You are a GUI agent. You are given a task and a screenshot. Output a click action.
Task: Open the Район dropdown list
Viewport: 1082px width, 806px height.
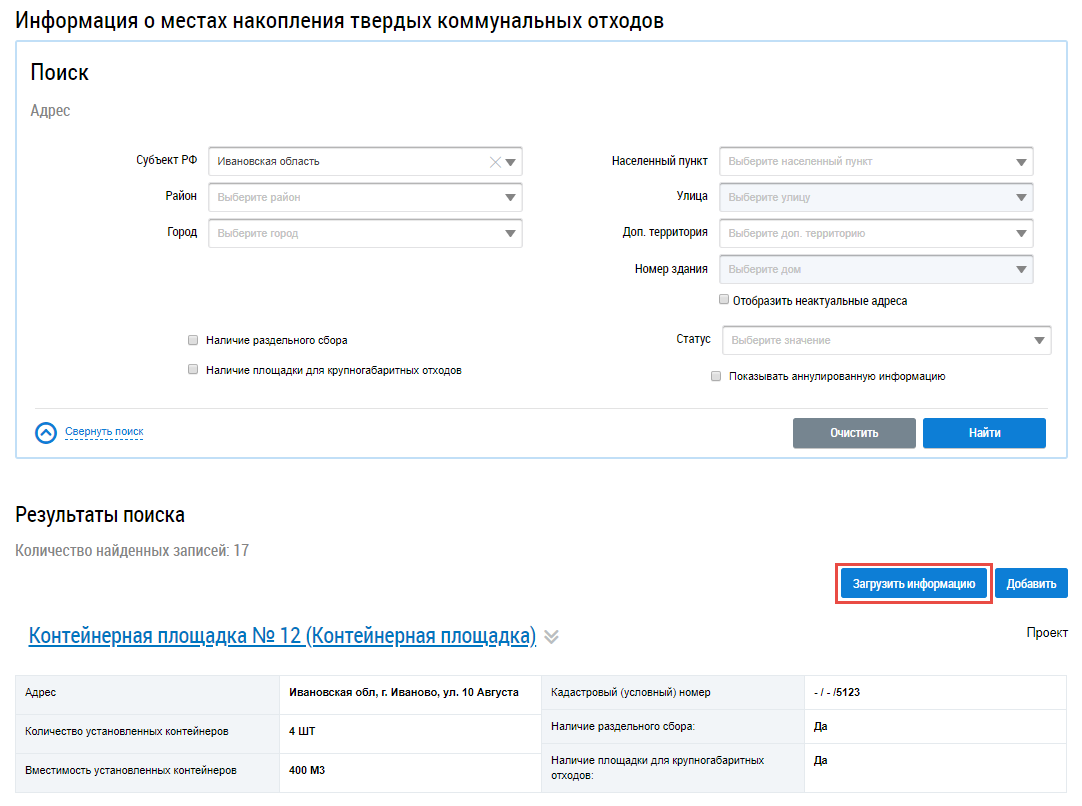pos(511,198)
